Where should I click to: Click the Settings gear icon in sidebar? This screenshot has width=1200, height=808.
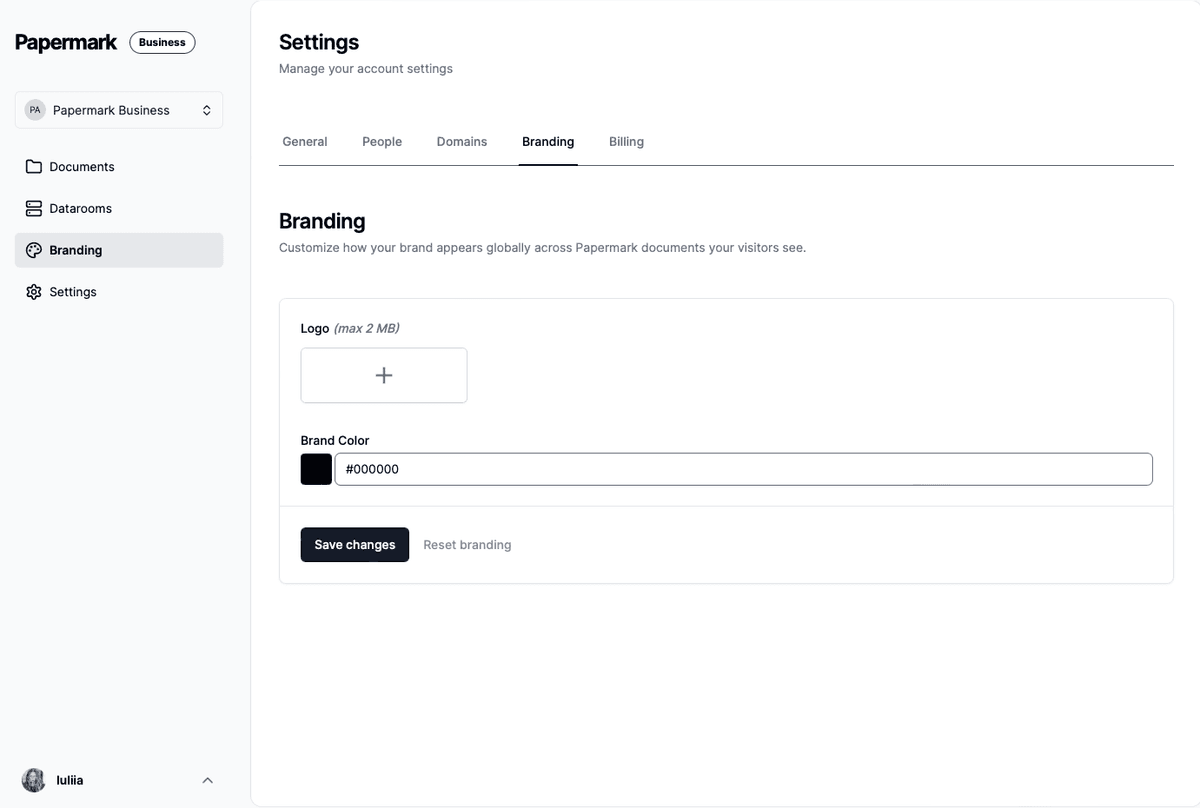[x=34, y=292]
